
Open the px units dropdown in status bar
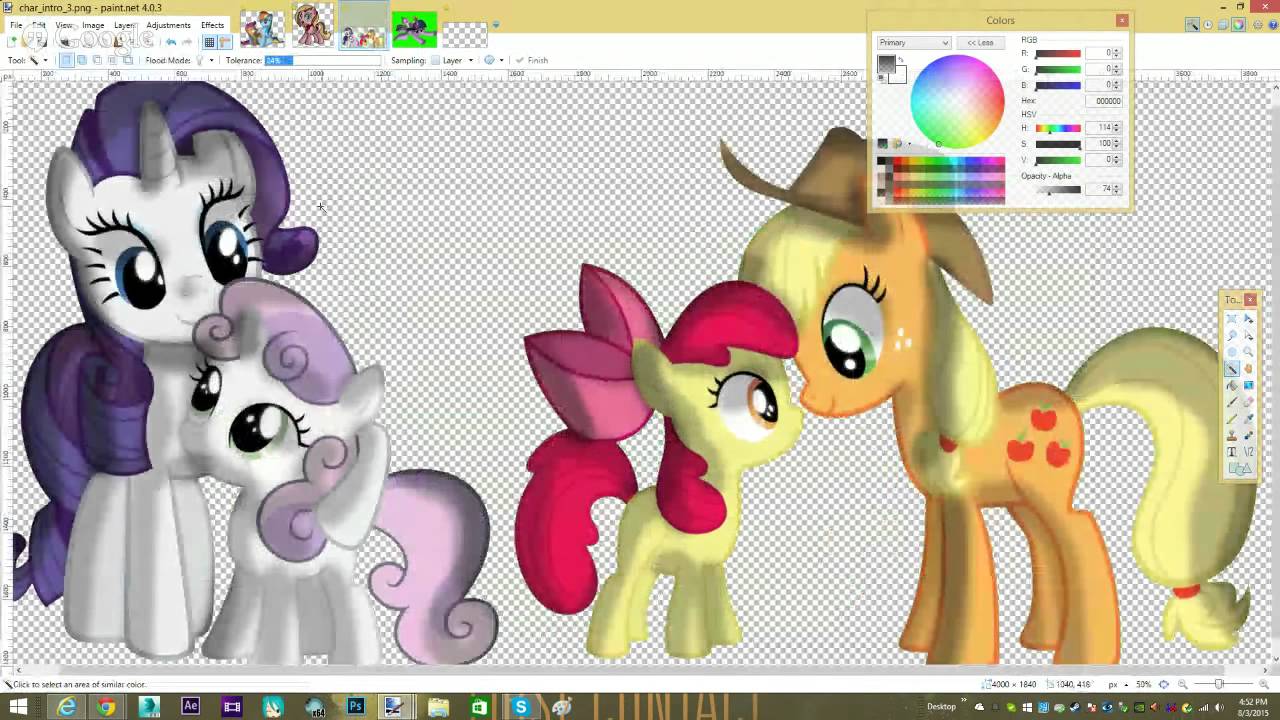tap(1118, 685)
